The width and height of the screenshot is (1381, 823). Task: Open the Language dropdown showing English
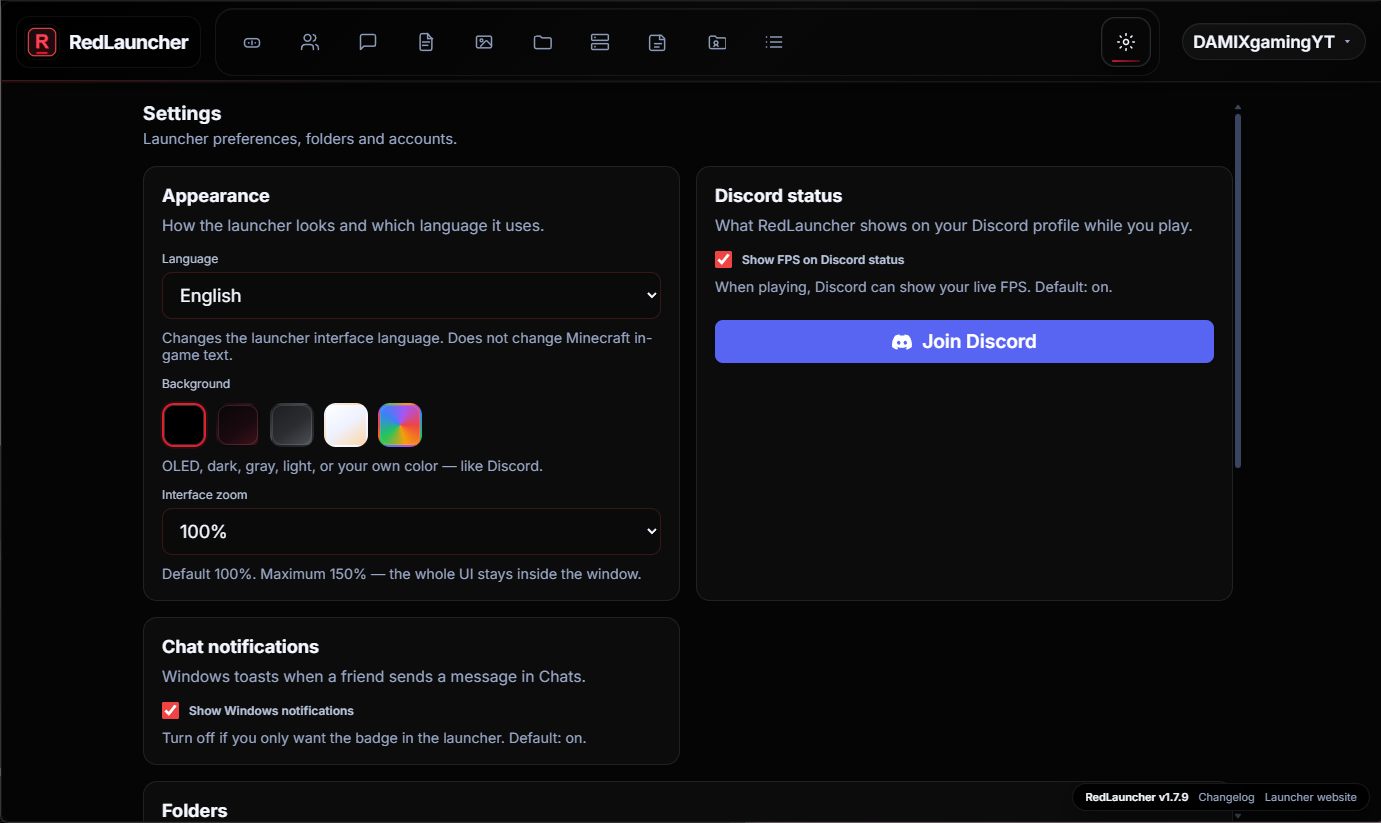point(411,295)
